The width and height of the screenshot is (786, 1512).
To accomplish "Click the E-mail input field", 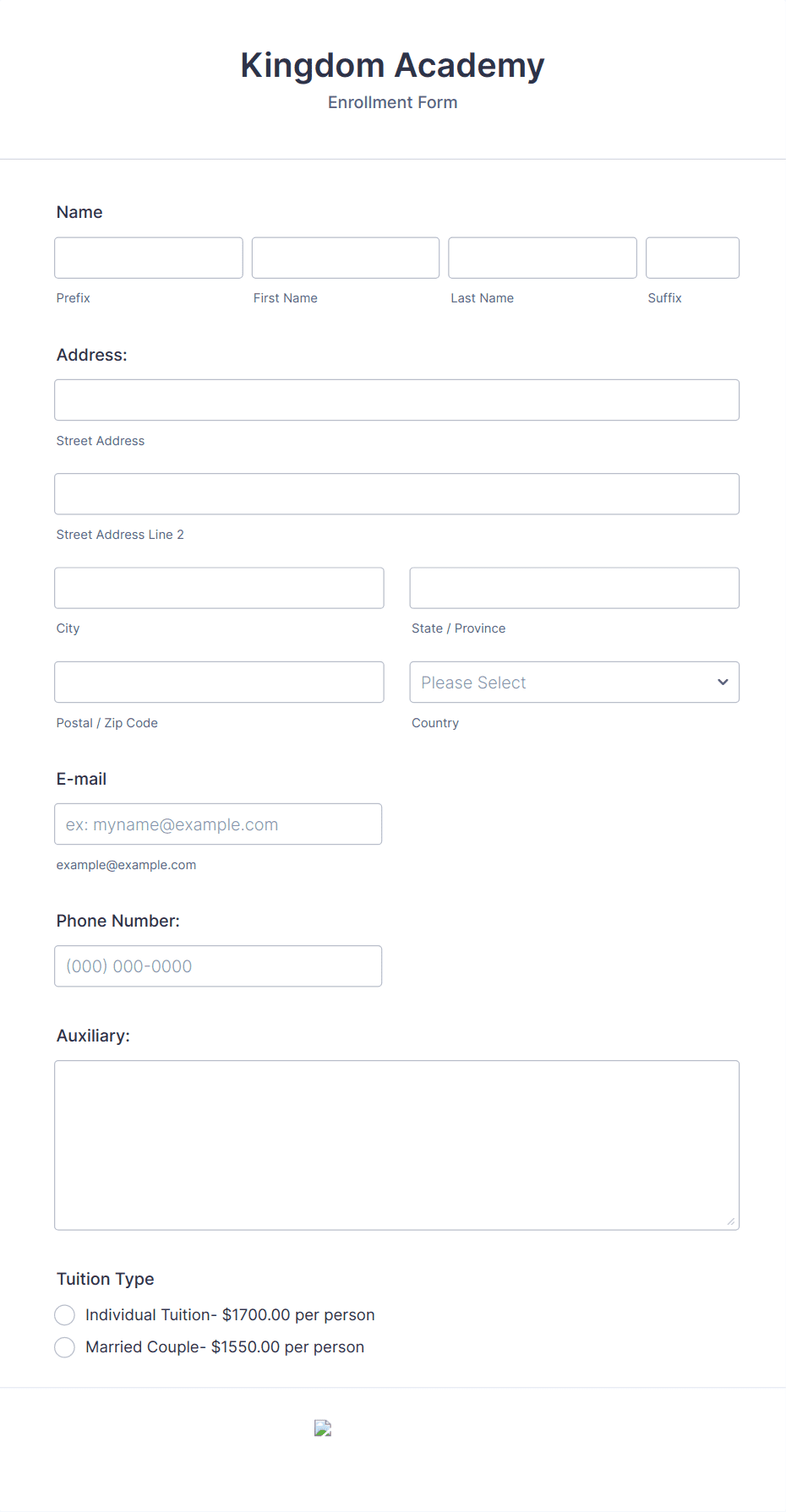I will 218,824.
